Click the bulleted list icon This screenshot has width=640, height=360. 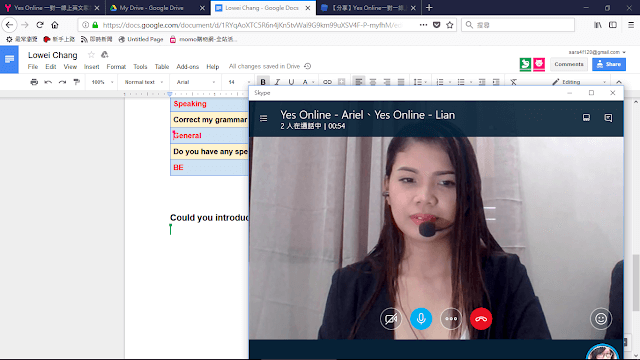(x=461, y=82)
